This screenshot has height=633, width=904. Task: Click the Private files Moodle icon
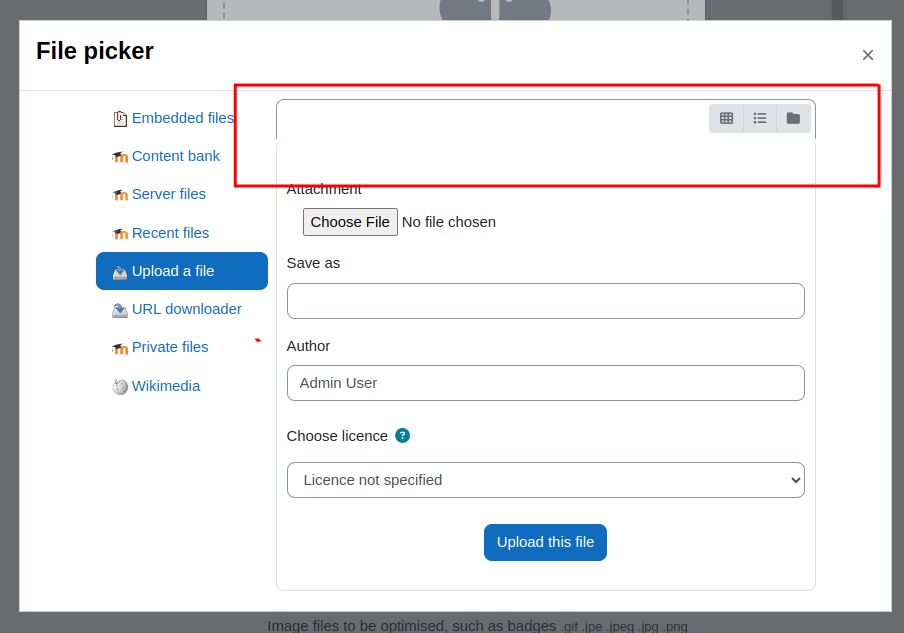pos(120,348)
